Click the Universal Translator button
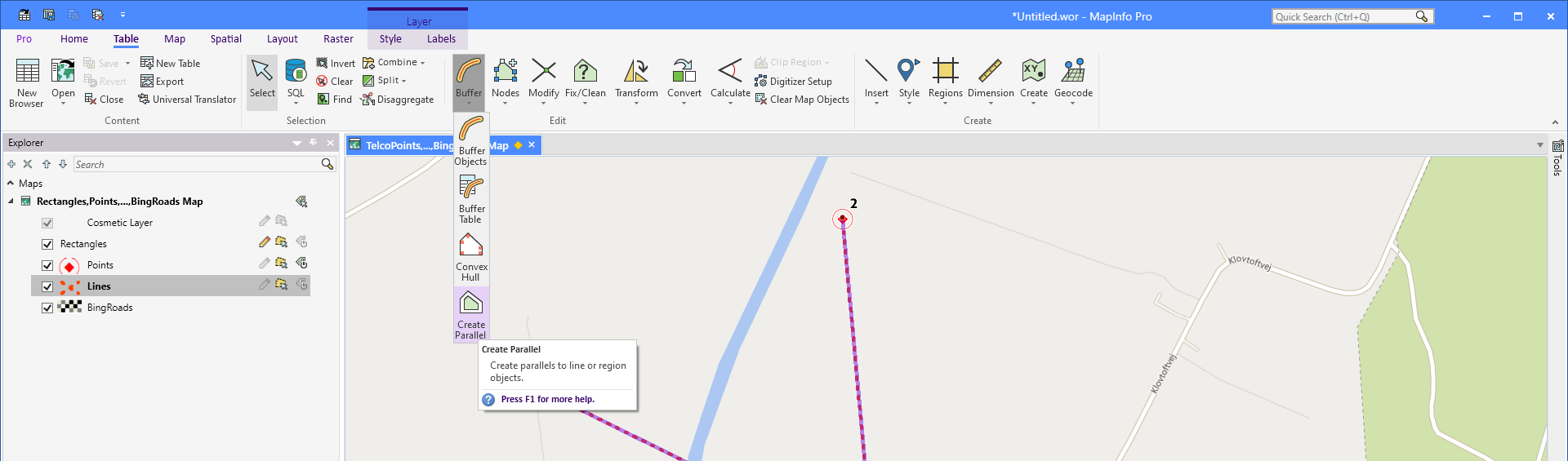 coord(187,99)
